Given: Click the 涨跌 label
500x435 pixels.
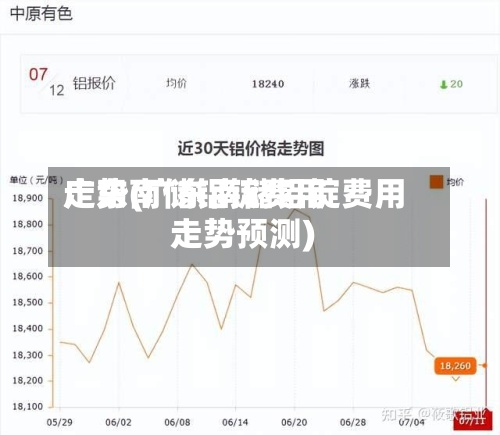Looking at the screenshot, I should (x=359, y=83).
